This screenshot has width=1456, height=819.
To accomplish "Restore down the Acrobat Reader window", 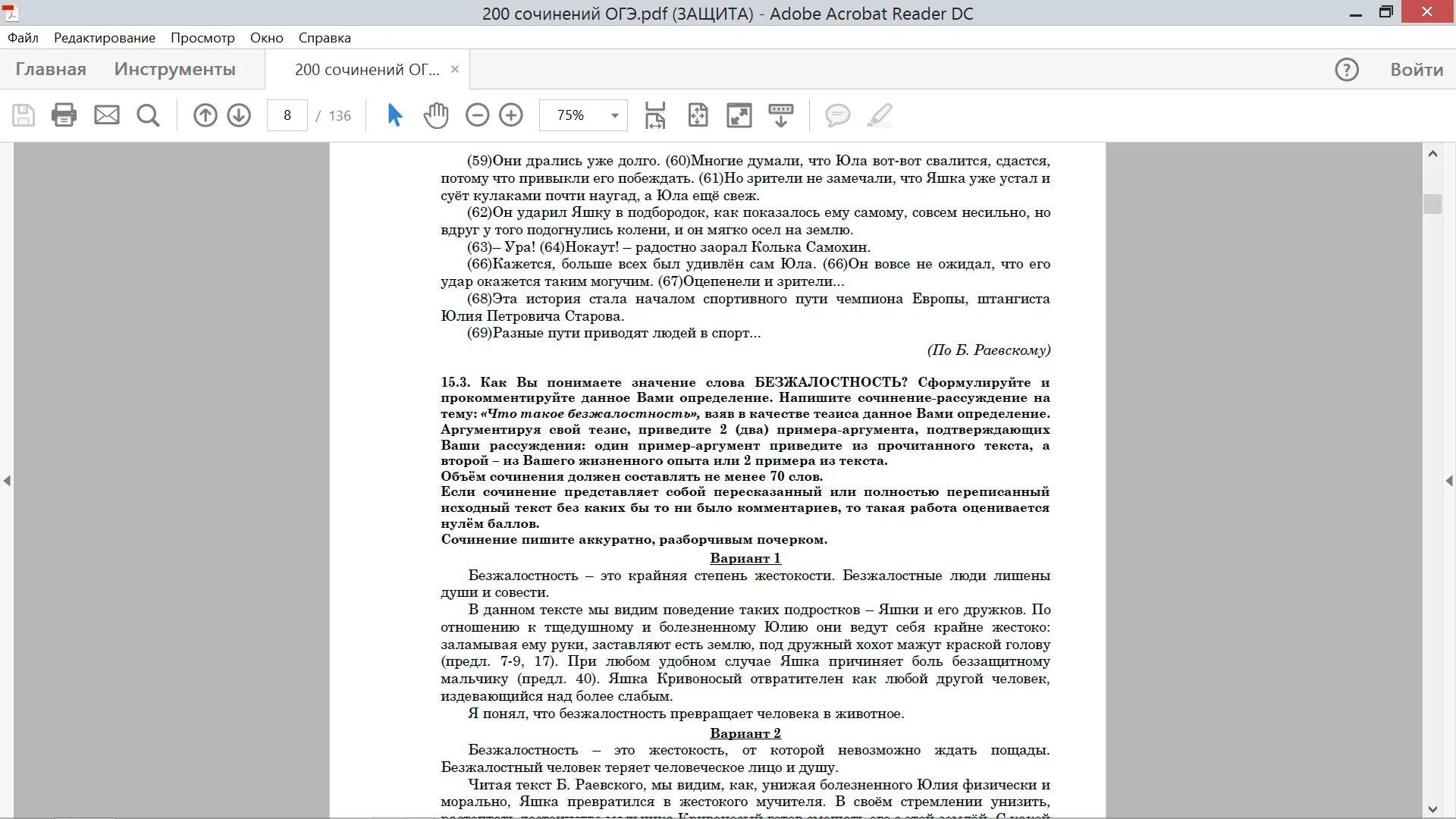I will 1386,12.
